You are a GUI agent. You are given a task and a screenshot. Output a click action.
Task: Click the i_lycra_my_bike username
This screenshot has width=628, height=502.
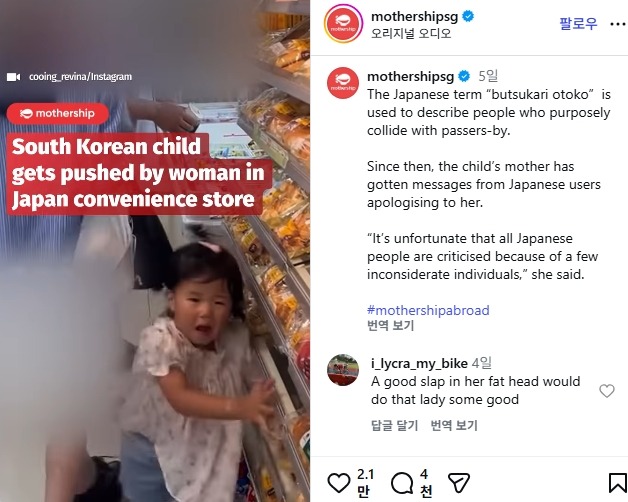point(419,363)
